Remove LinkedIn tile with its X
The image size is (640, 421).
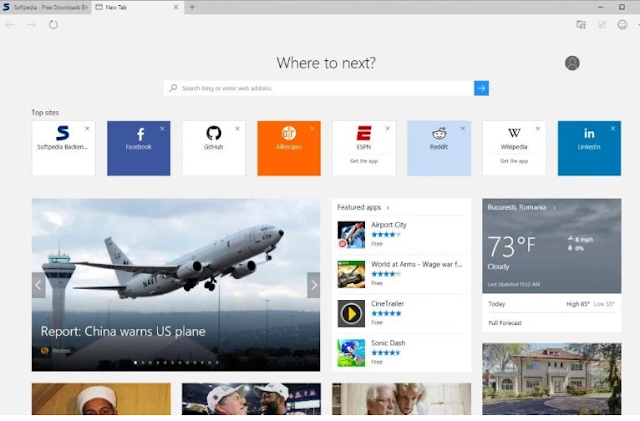(613, 128)
